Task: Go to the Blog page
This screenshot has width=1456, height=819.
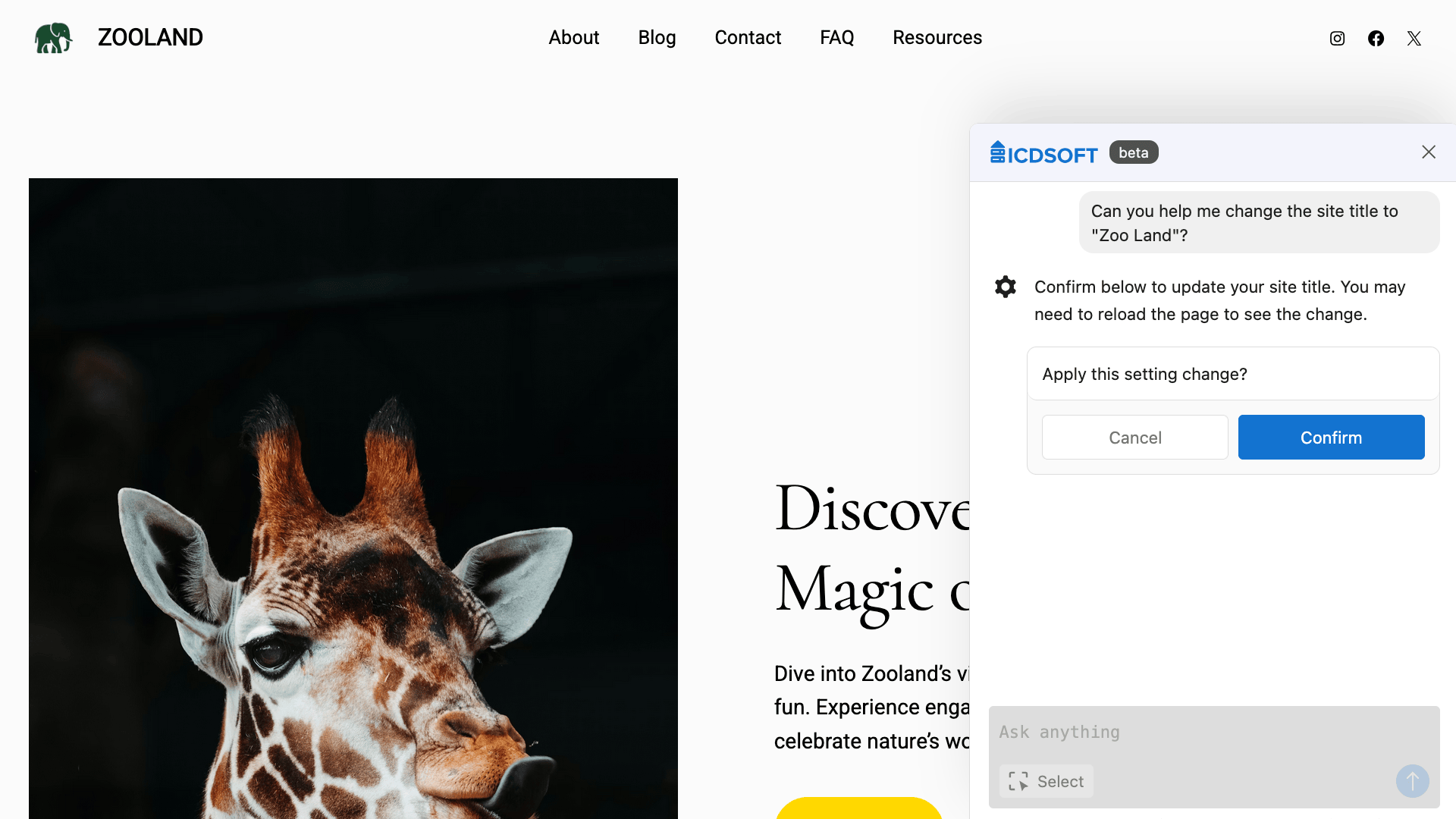Action: 657,37
